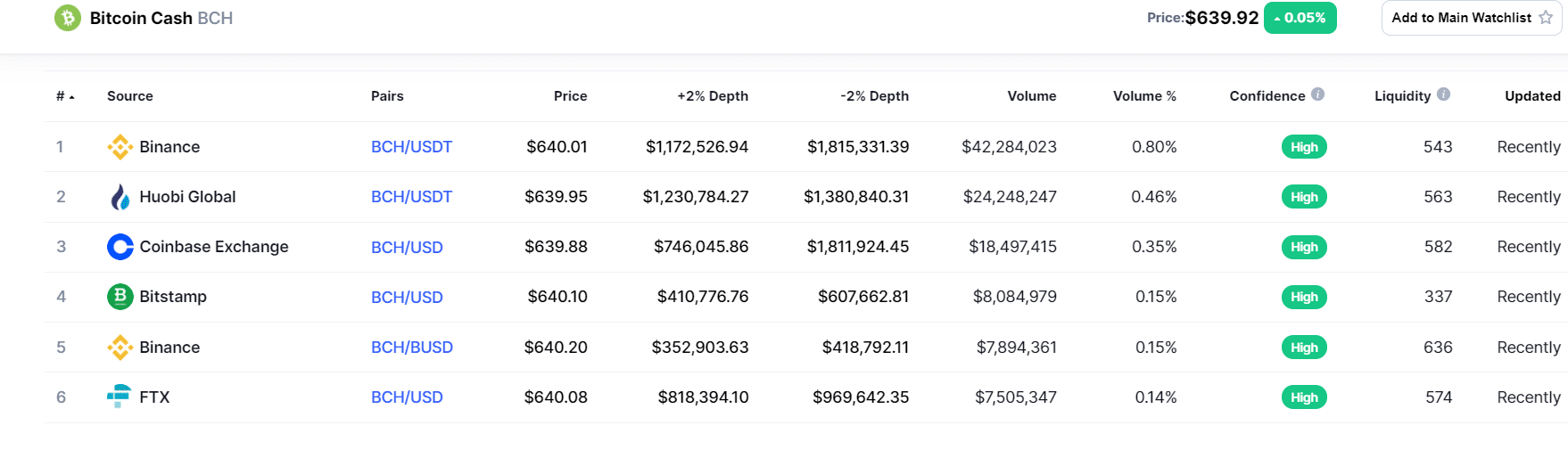
Task: Sort by the # rank column header
Action: tap(65, 96)
